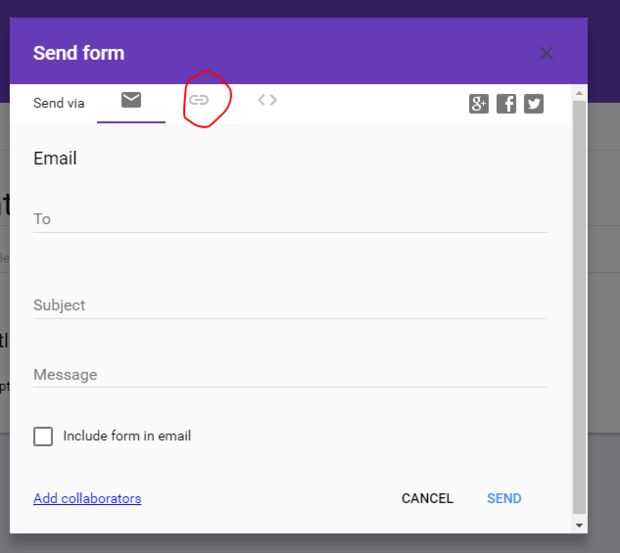
Task: Enable Include form in email checkbox
Action: click(x=43, y=436)
